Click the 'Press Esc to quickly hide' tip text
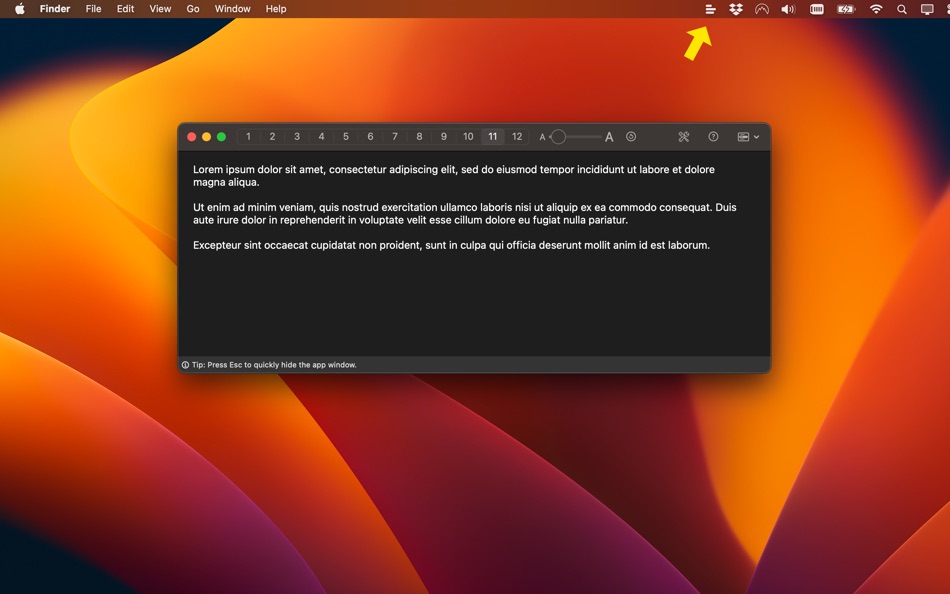This screenshot has height=594, width=950. [274, 365]
